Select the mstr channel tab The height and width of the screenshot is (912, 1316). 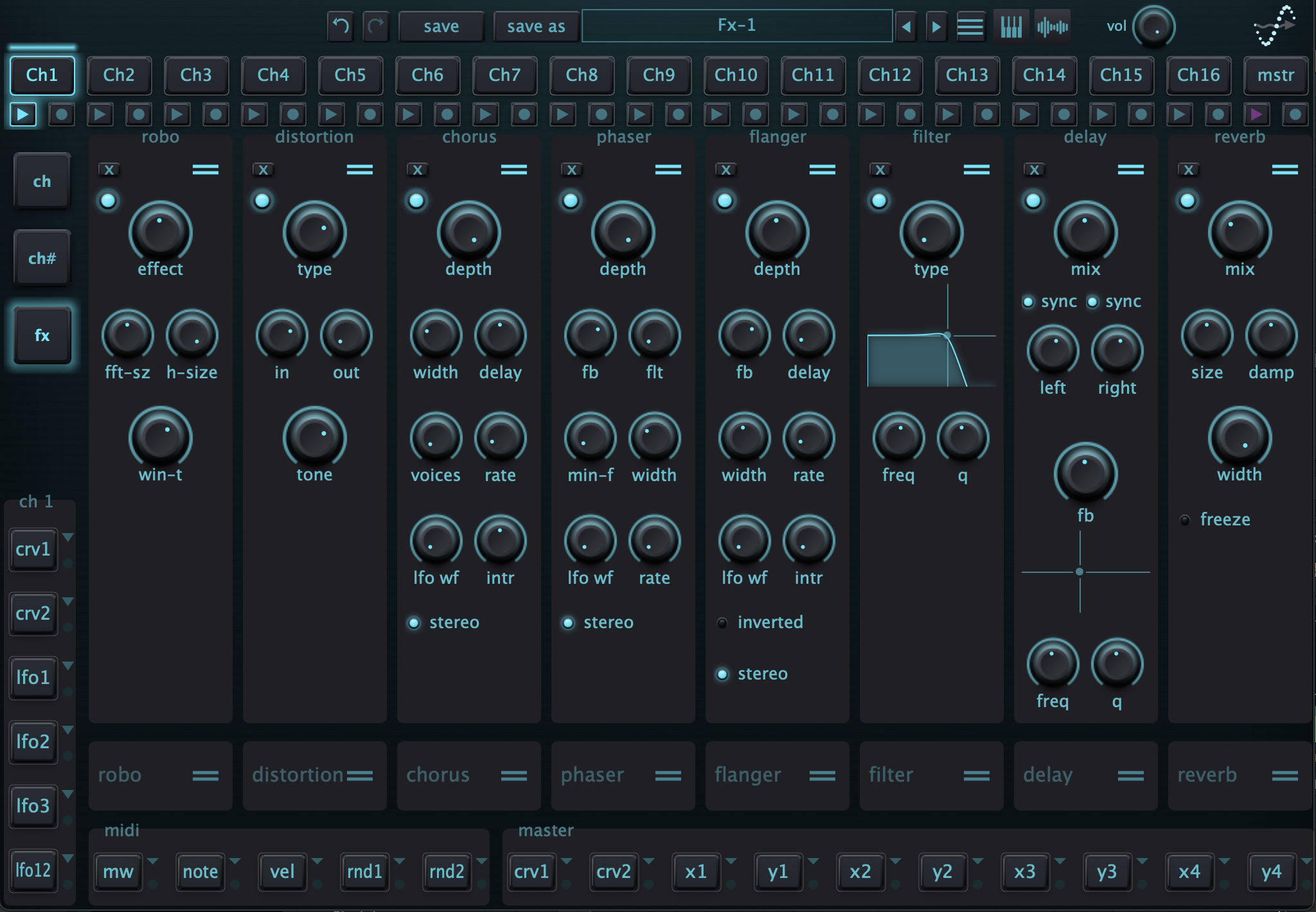1276,75
